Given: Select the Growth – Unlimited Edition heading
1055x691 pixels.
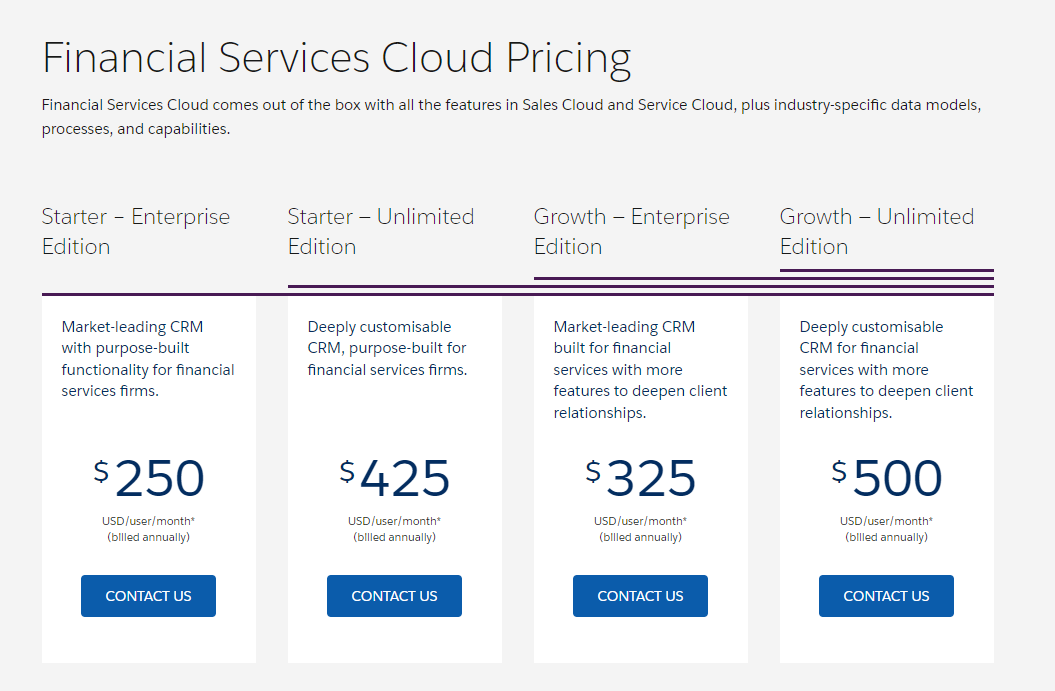Looking at the screenshot, I should (x=877, y=231).
